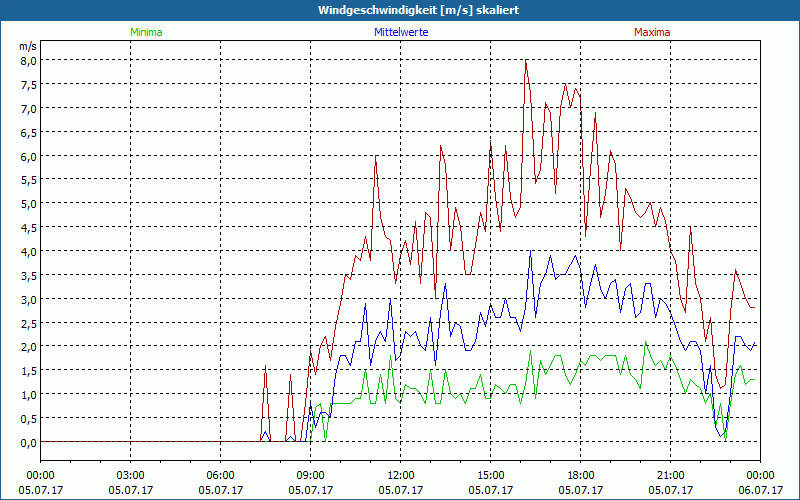Click the '15:00' time label
800x500 pixels.
pos(490,476)
